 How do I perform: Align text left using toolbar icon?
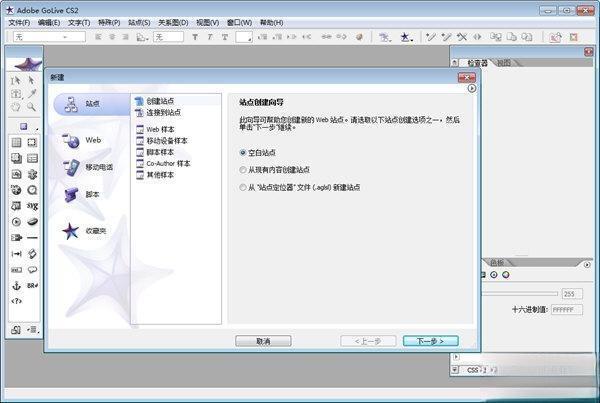click(98, 37)
